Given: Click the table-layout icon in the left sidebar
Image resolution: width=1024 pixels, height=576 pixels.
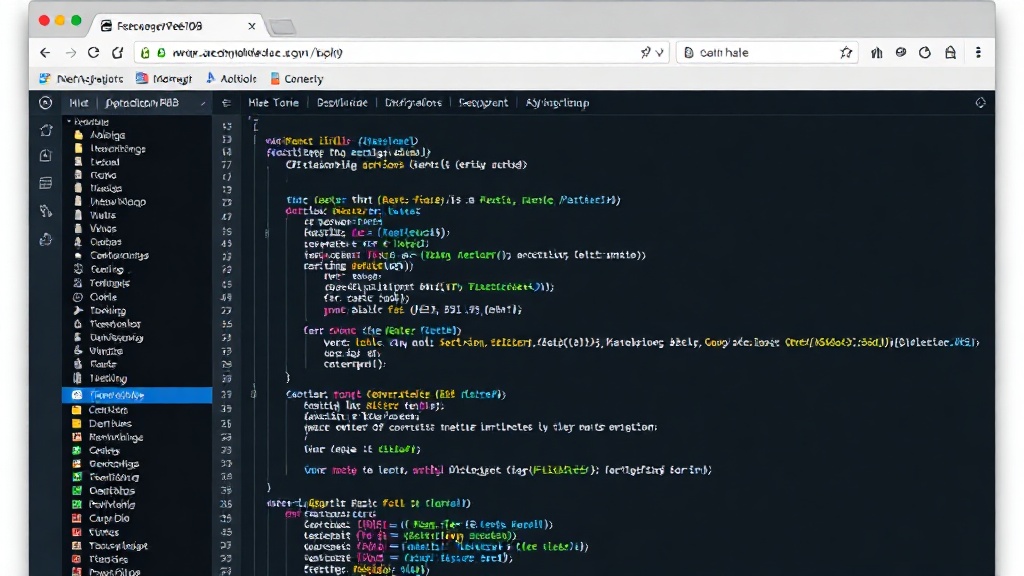Looking at the screenshot, I should 46,184.
